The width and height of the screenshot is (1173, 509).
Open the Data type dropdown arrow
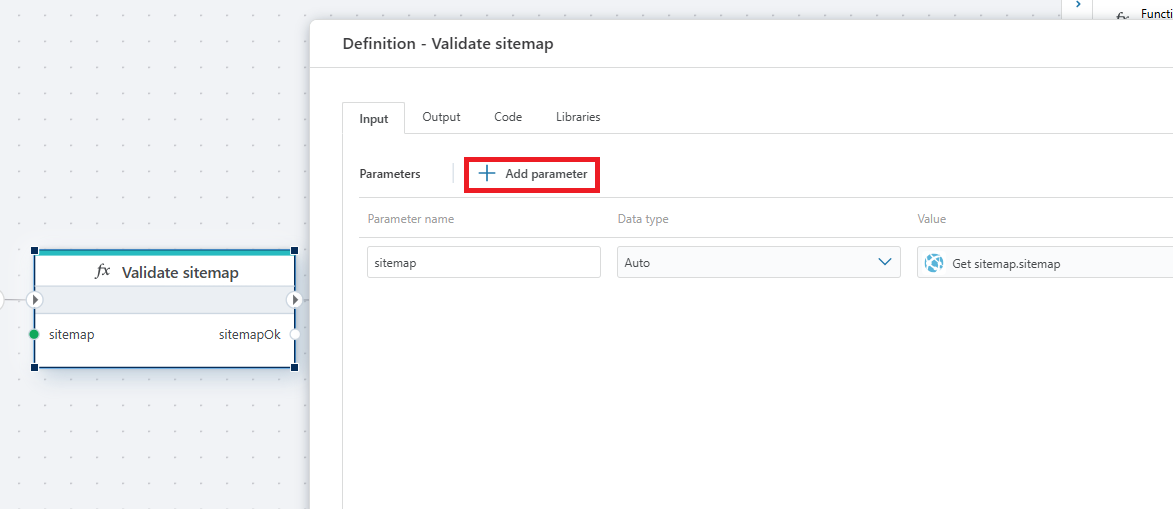[x=884, y=262]
